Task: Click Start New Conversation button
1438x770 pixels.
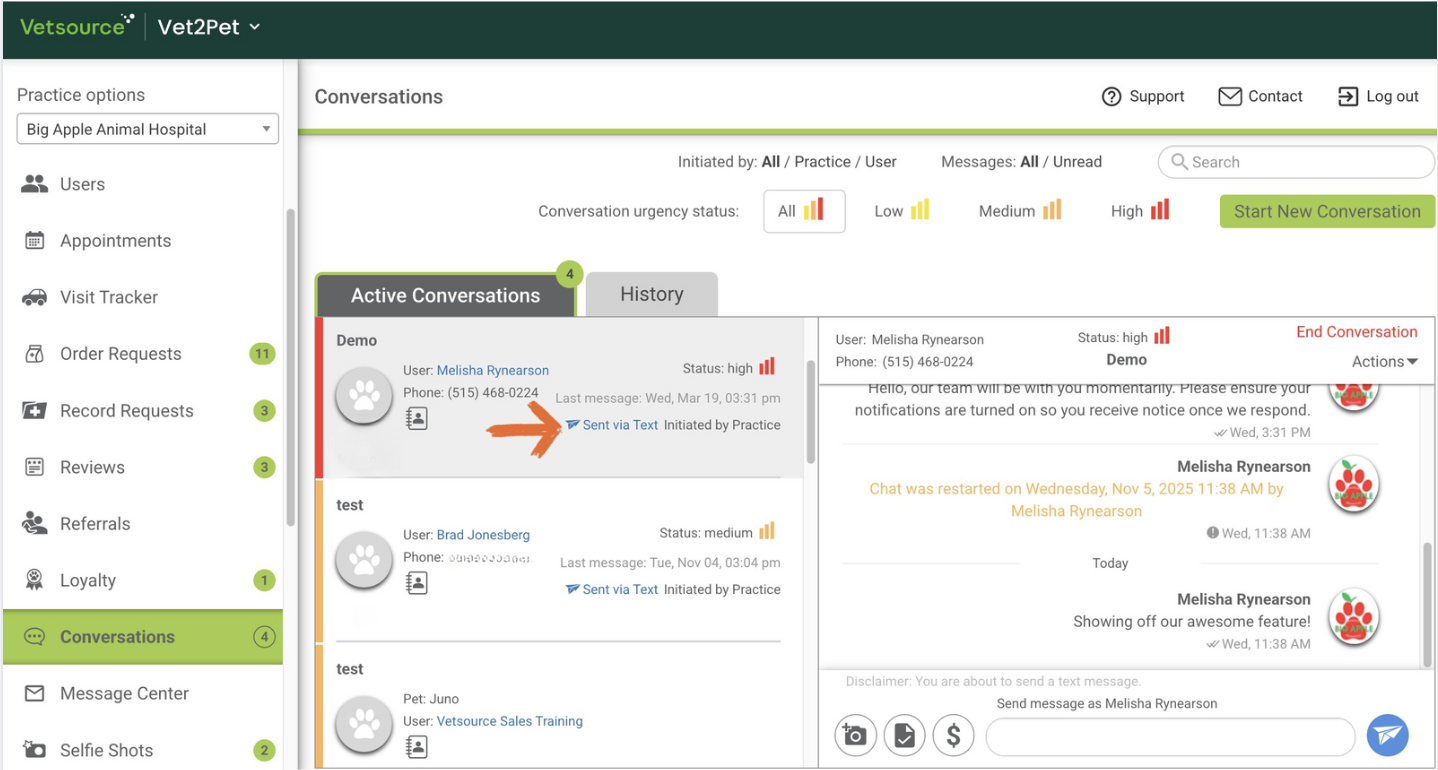Action: click(x=1326, y=211)
